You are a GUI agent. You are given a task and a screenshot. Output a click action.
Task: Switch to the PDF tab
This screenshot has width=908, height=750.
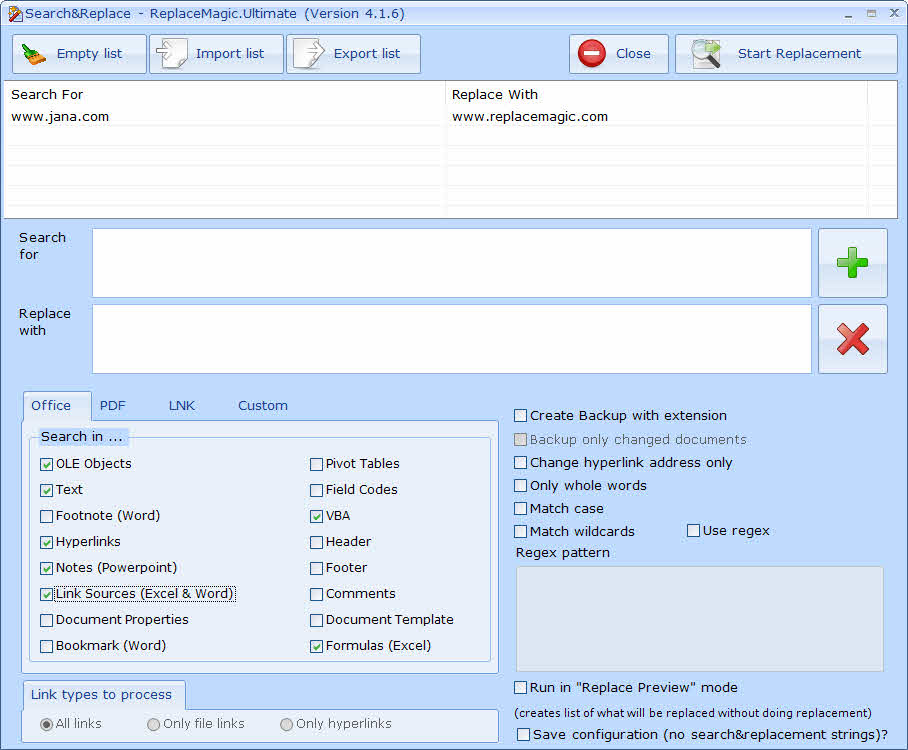coord(112,405)
